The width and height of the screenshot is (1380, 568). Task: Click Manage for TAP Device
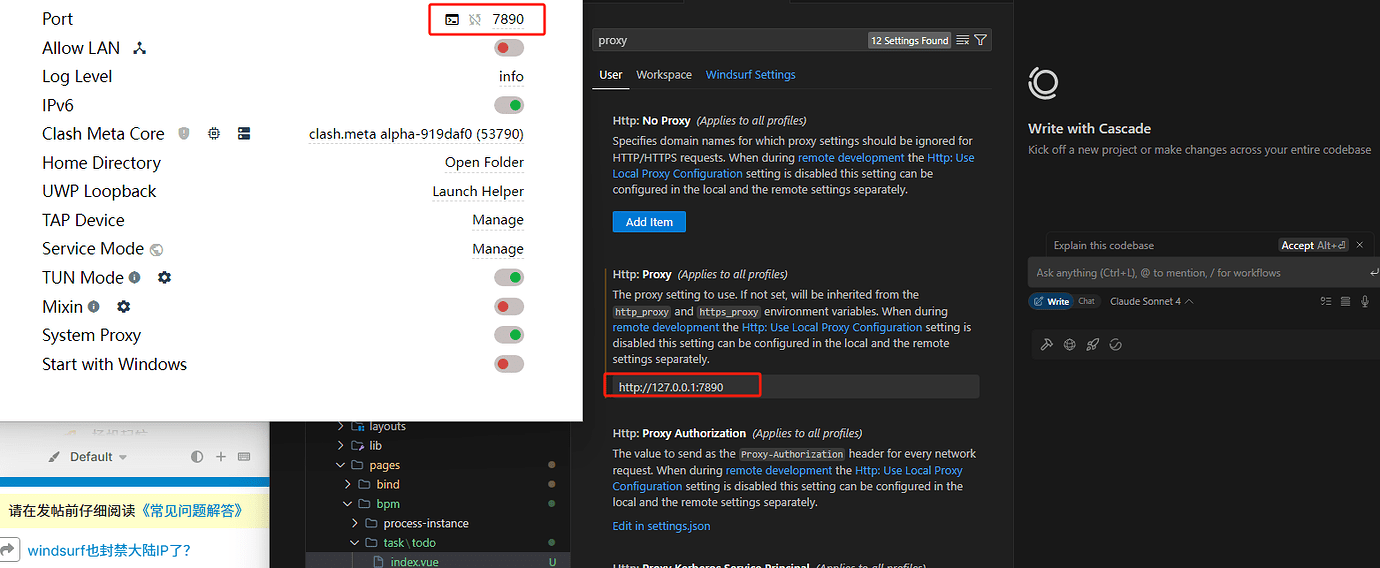tap(498, 220)
